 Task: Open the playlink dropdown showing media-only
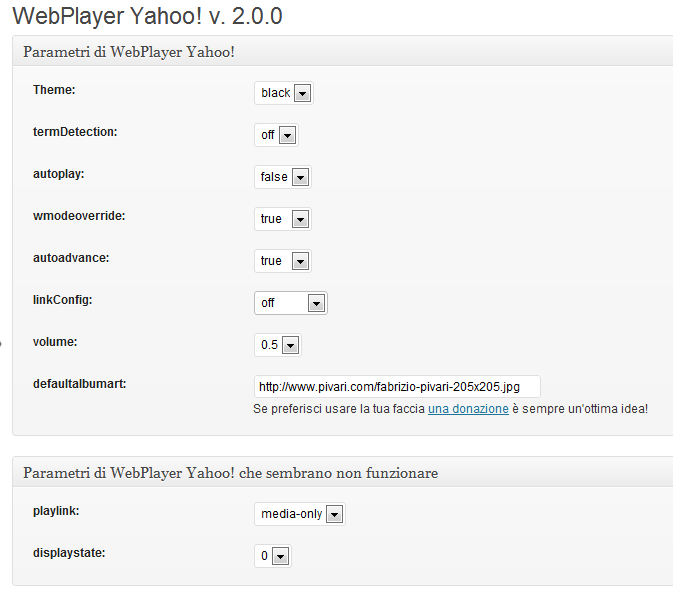point(300,514)
